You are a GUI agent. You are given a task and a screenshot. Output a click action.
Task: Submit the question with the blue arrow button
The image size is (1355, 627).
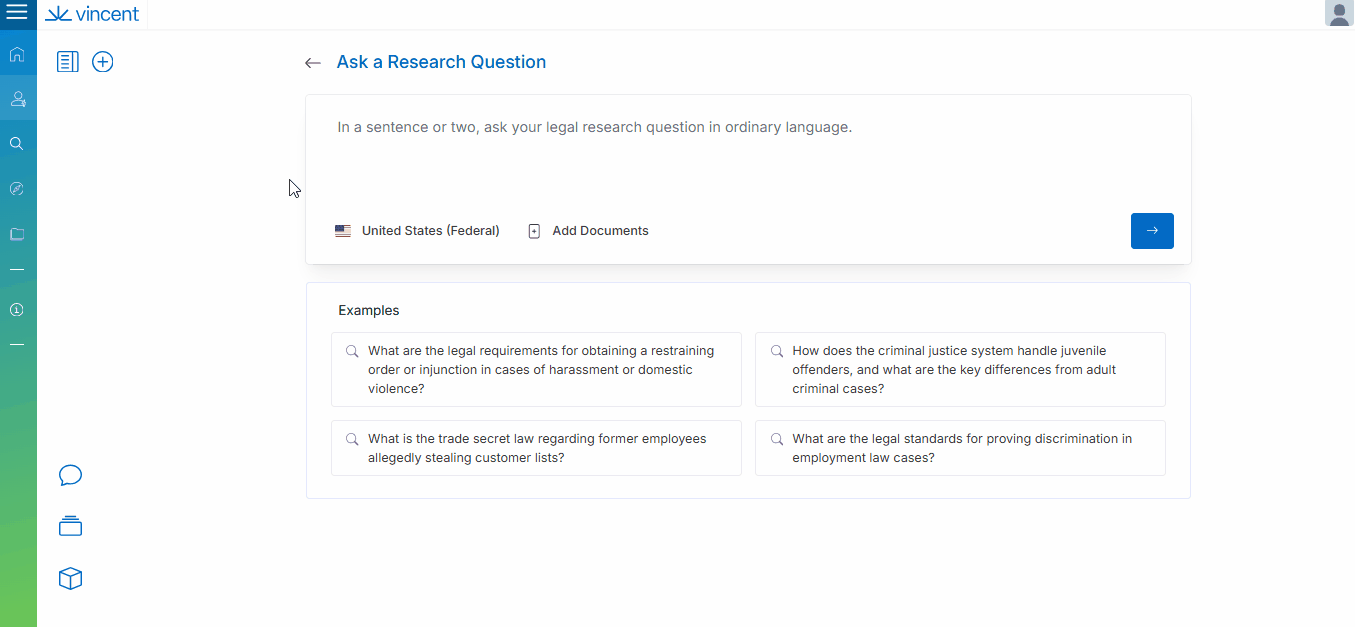coord(1152,231)
